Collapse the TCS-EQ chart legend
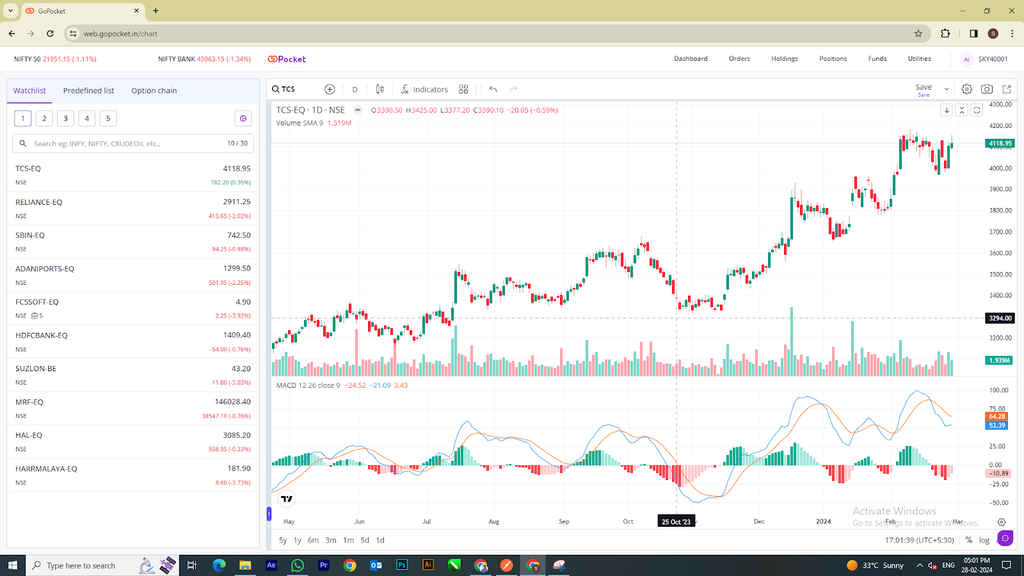 click(x=357, y=110)
